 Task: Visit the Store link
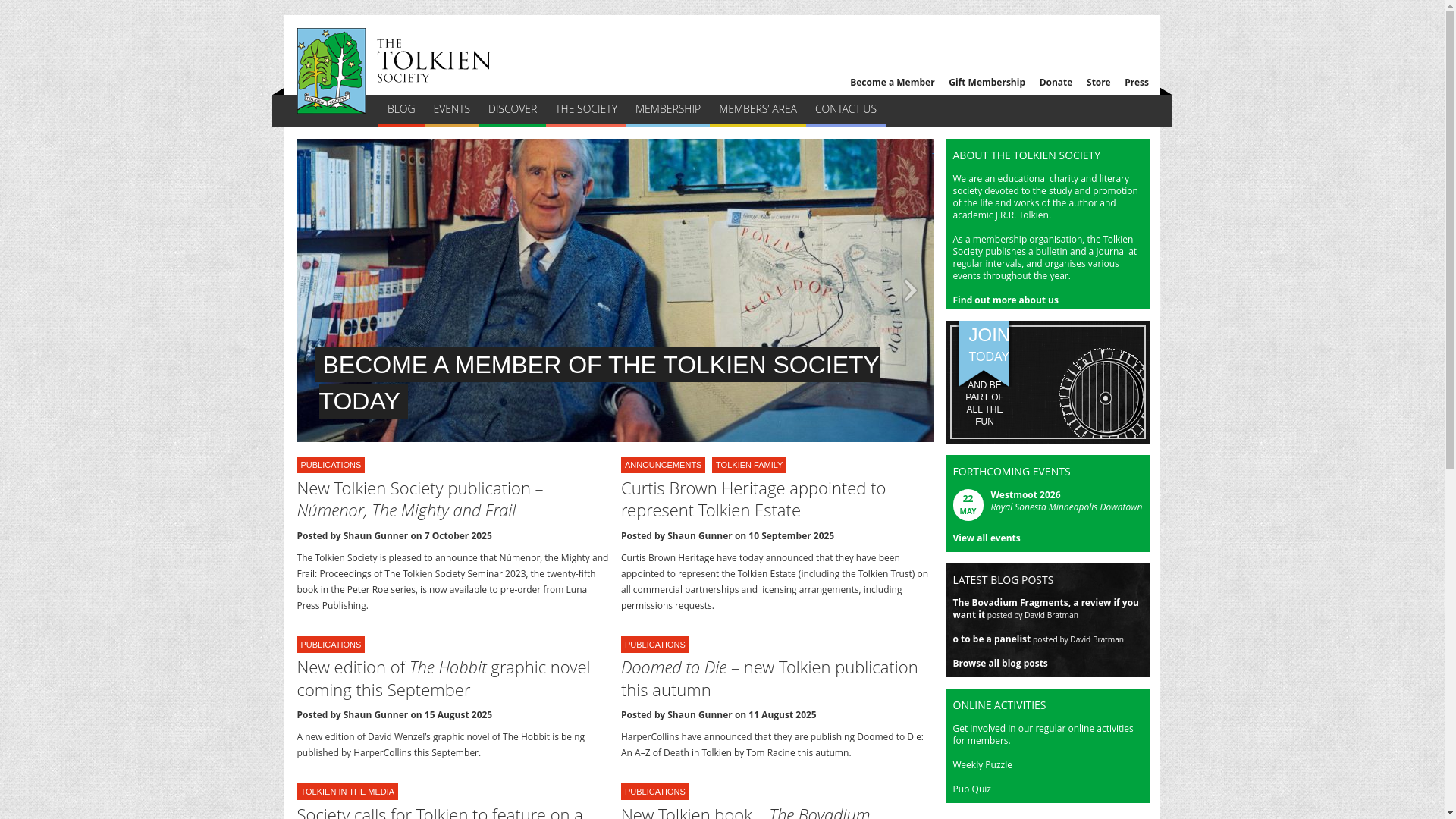click(1097, 83)
